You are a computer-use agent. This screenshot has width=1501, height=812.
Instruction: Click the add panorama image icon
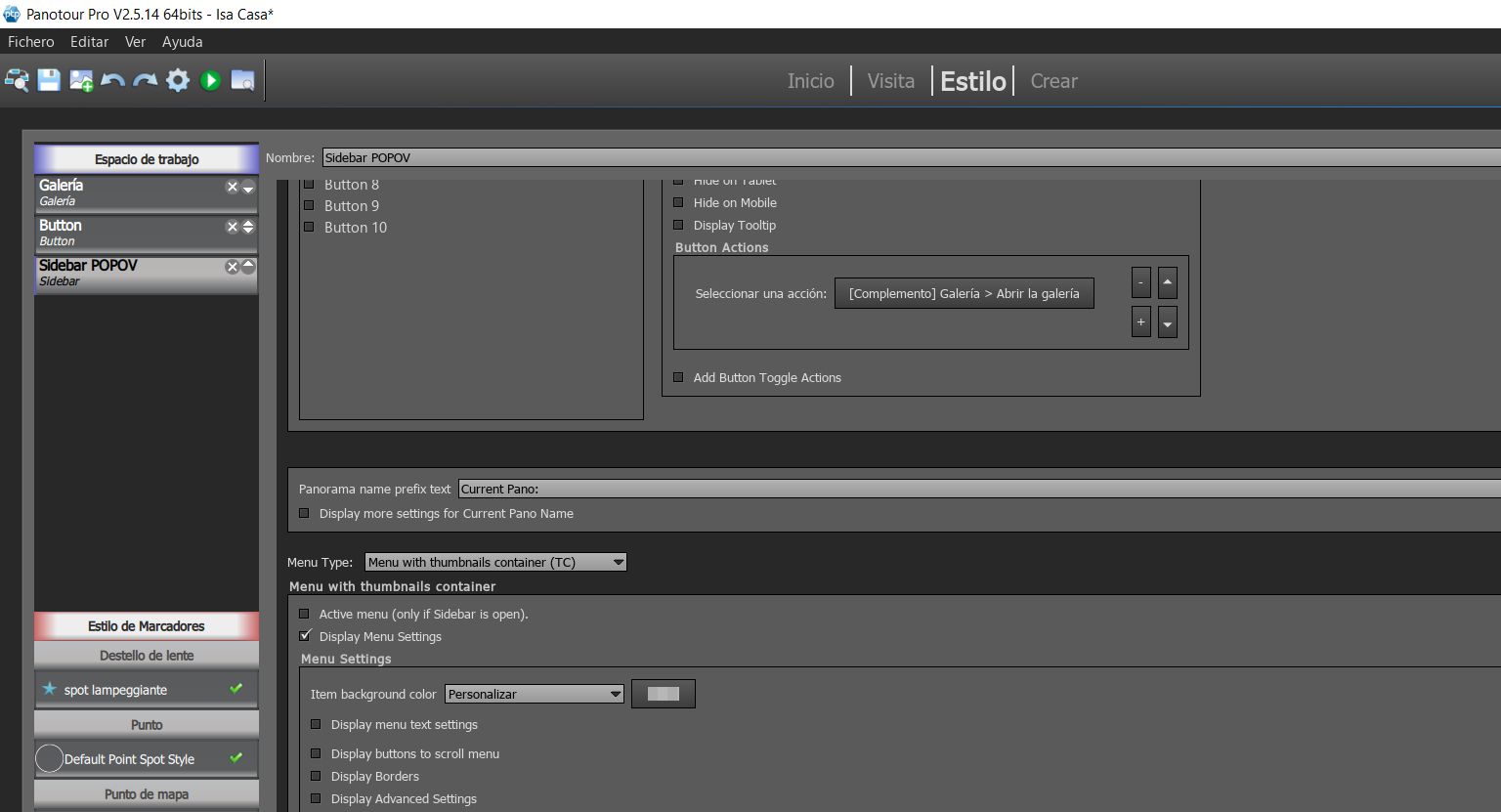coord(81,81)
